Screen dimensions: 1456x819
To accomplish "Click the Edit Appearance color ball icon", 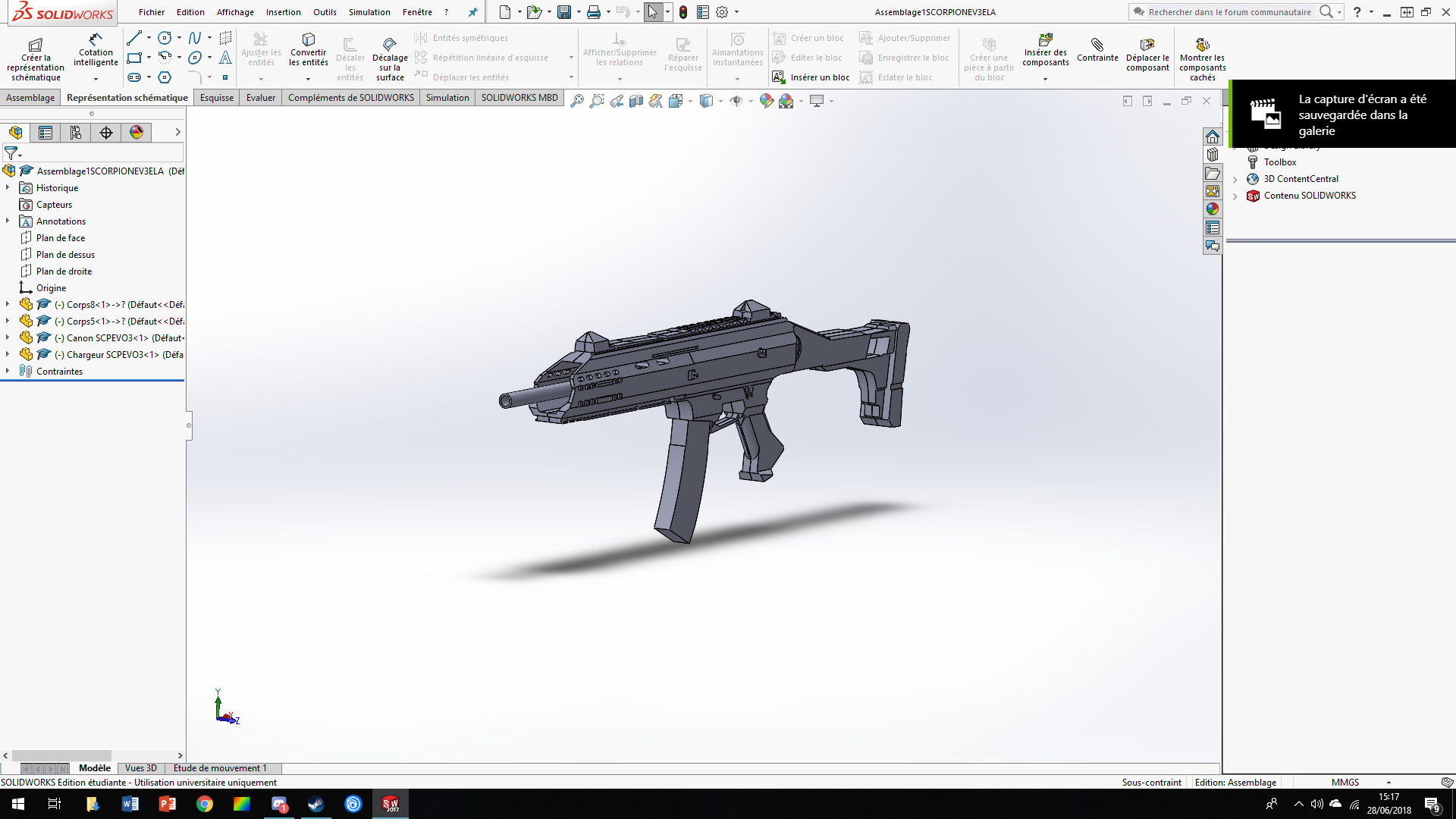I will (x=767, y=101).
